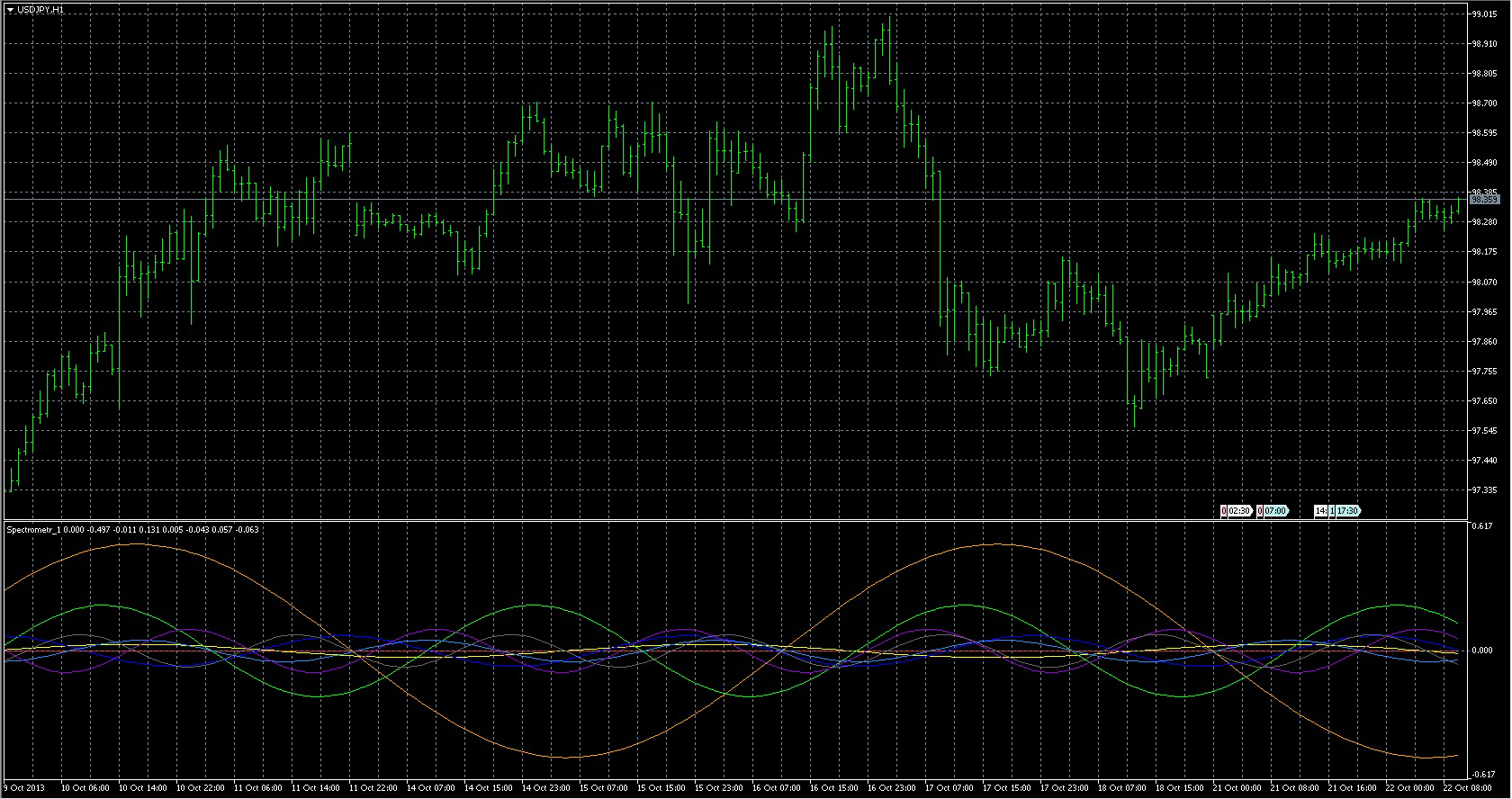Click the 99.015 price scale label
The height and width of the screenshot is (799, 1512).
click(x=1484, y=14)
